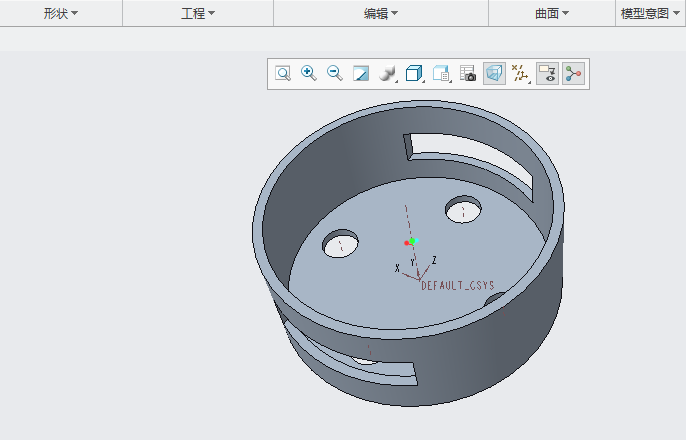
Task: Open the 曲面 ribbon group
Action: [x=552, y=13]
